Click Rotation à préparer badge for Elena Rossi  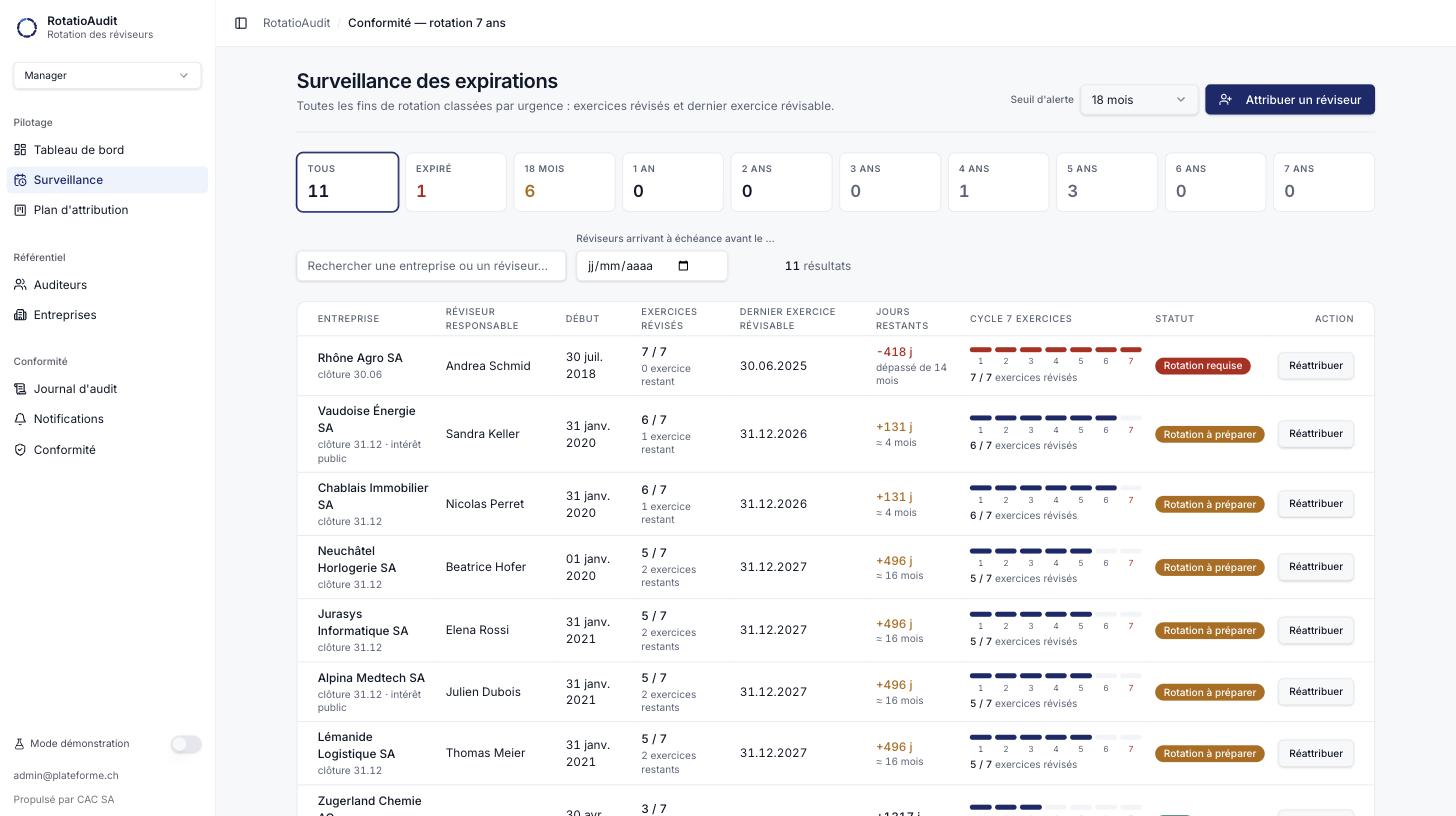pos(1210,631)
